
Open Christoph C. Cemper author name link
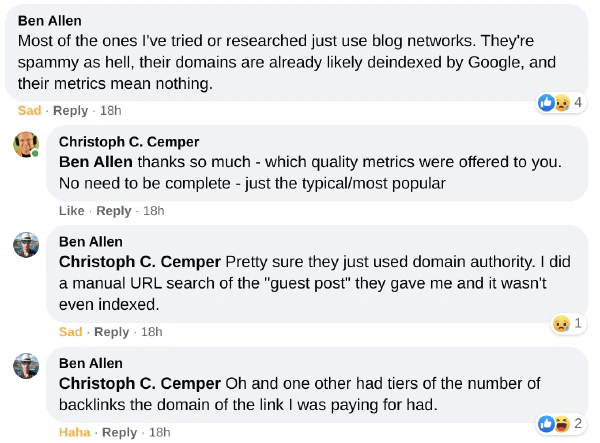coord(129,142)
